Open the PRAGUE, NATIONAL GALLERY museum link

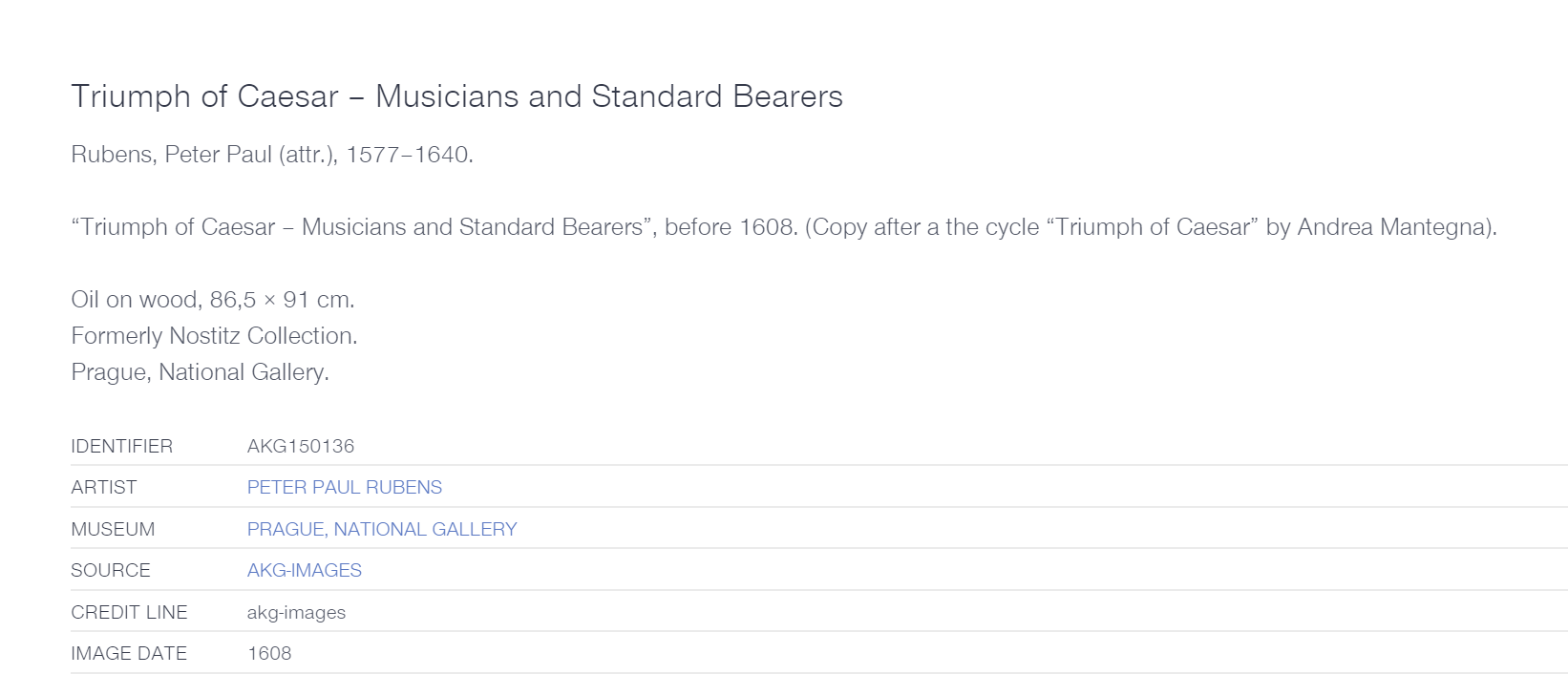(382, 529)
